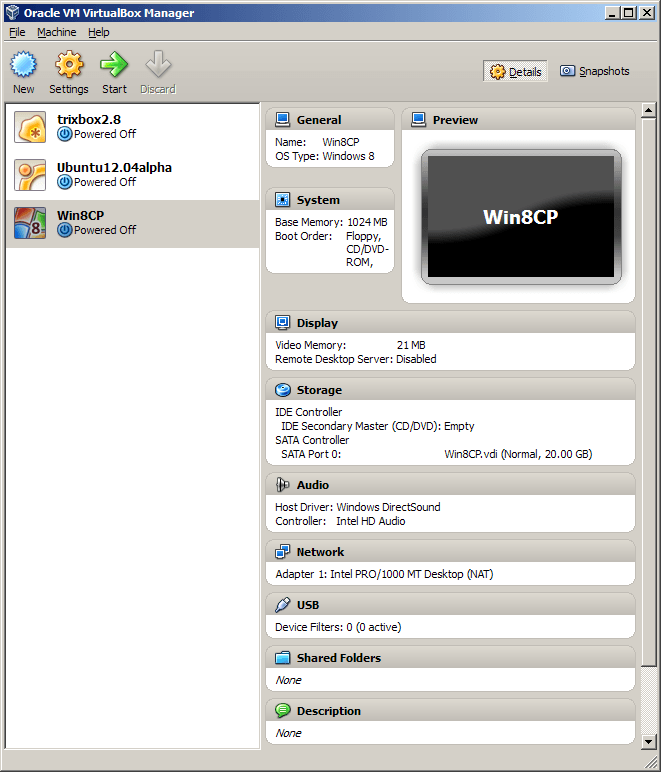Open System settings via its header

click(318, 200)
